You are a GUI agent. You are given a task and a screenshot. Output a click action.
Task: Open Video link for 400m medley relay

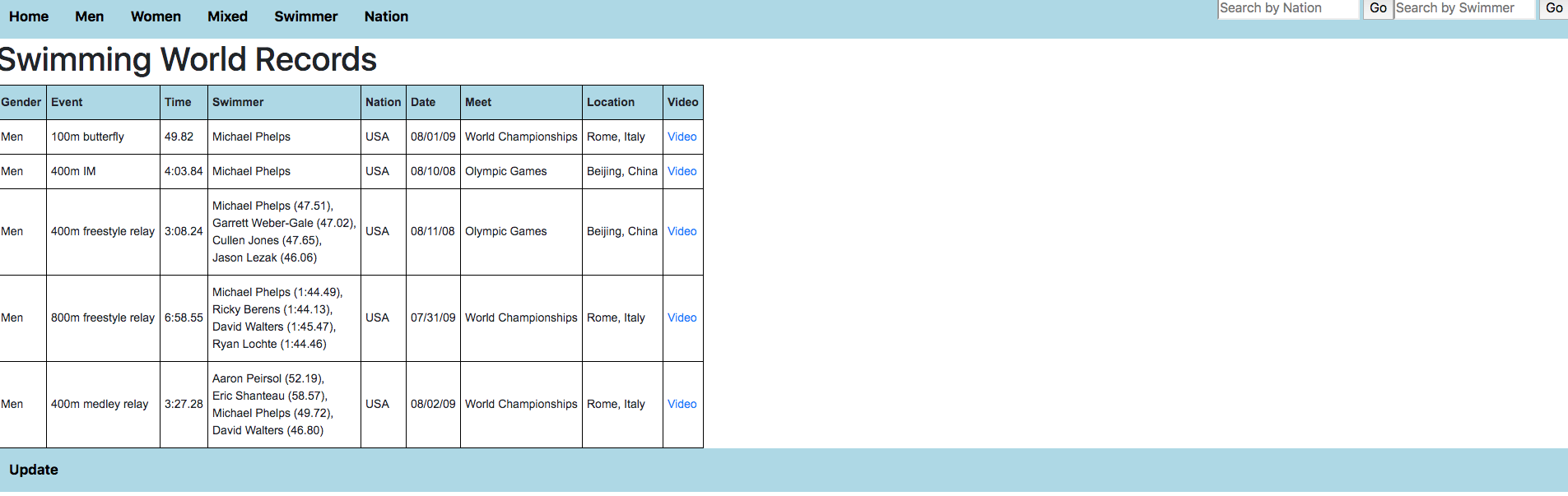(x=682, y=404)
